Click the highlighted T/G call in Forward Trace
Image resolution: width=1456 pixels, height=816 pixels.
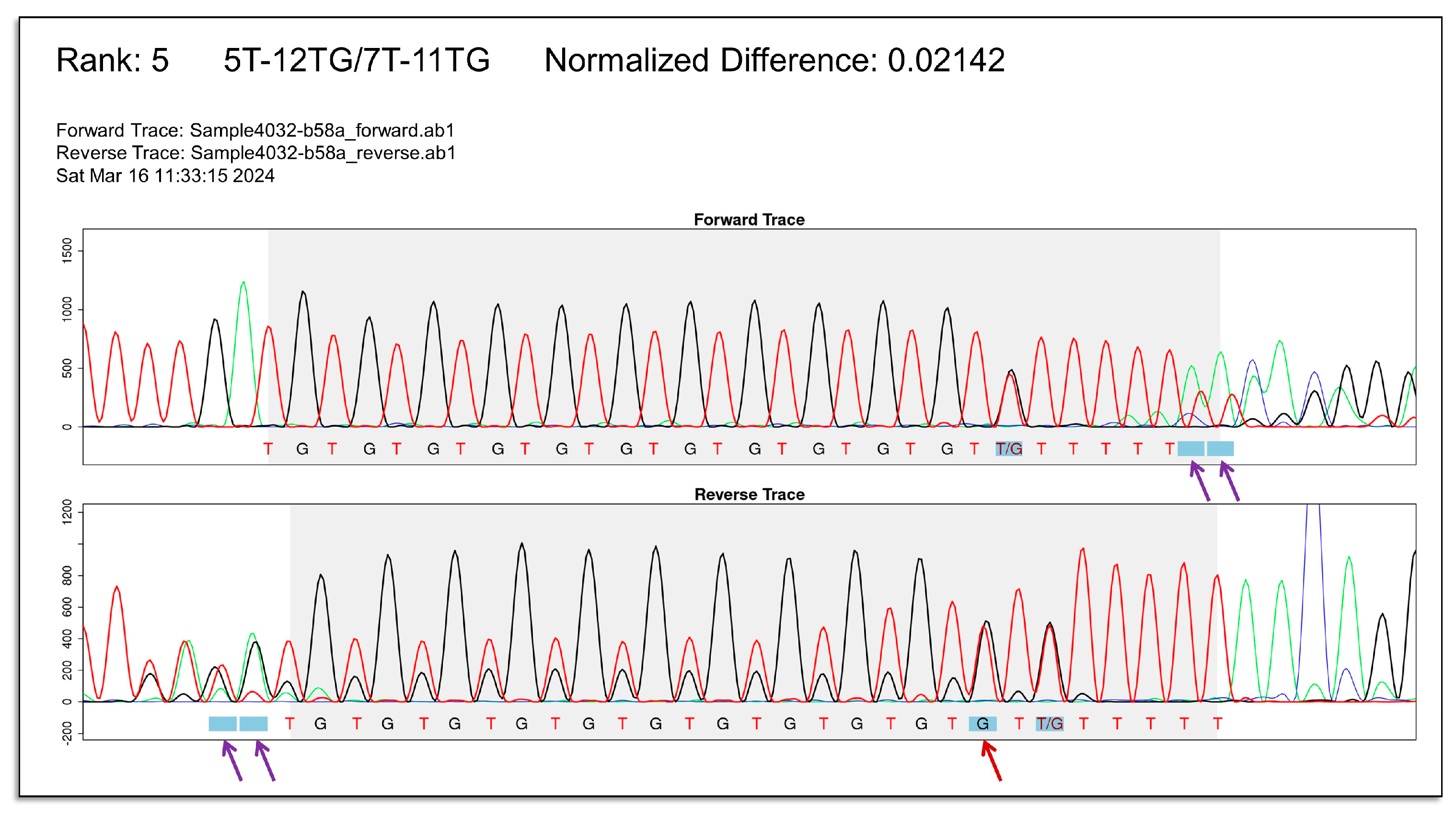(1009, 449)
